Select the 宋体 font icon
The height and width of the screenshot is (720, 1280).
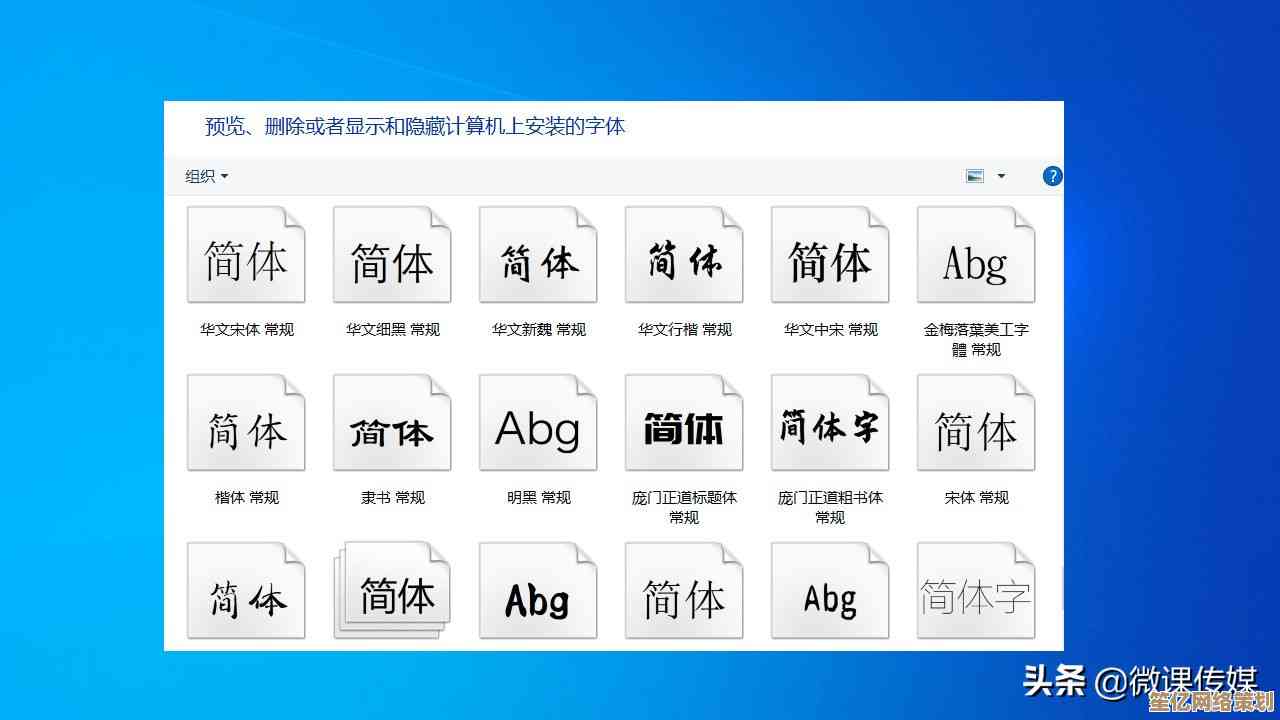click(x=976, y=423)
